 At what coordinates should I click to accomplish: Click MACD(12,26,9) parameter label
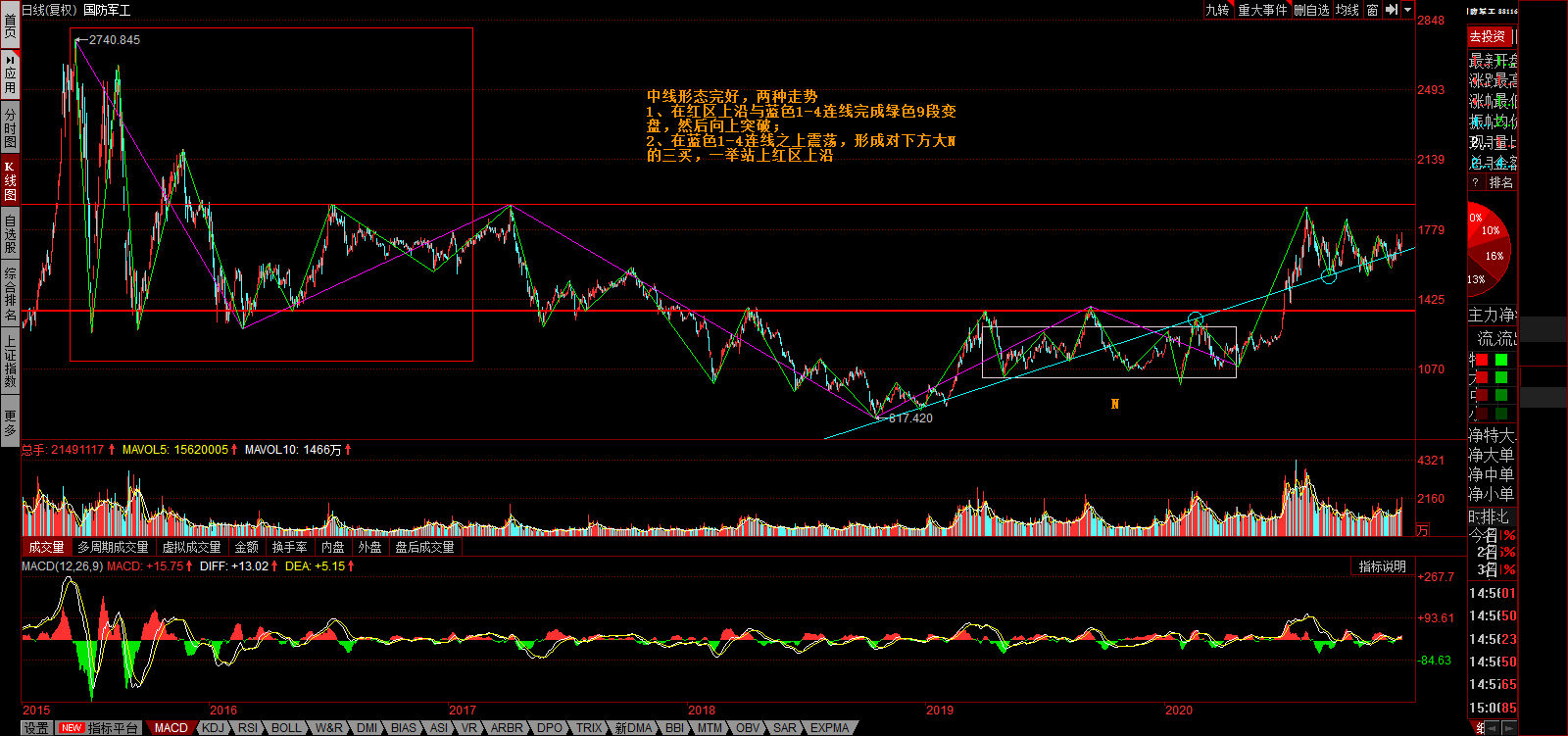(x=62, y=566)
